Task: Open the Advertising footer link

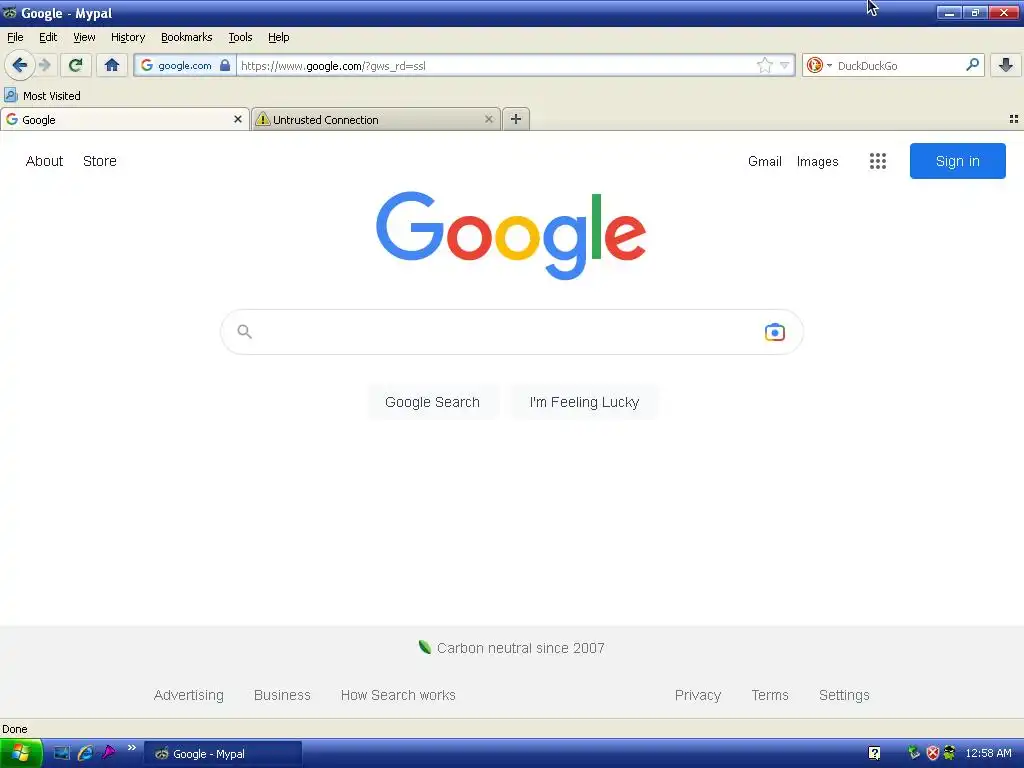Action: click(189, 695)
